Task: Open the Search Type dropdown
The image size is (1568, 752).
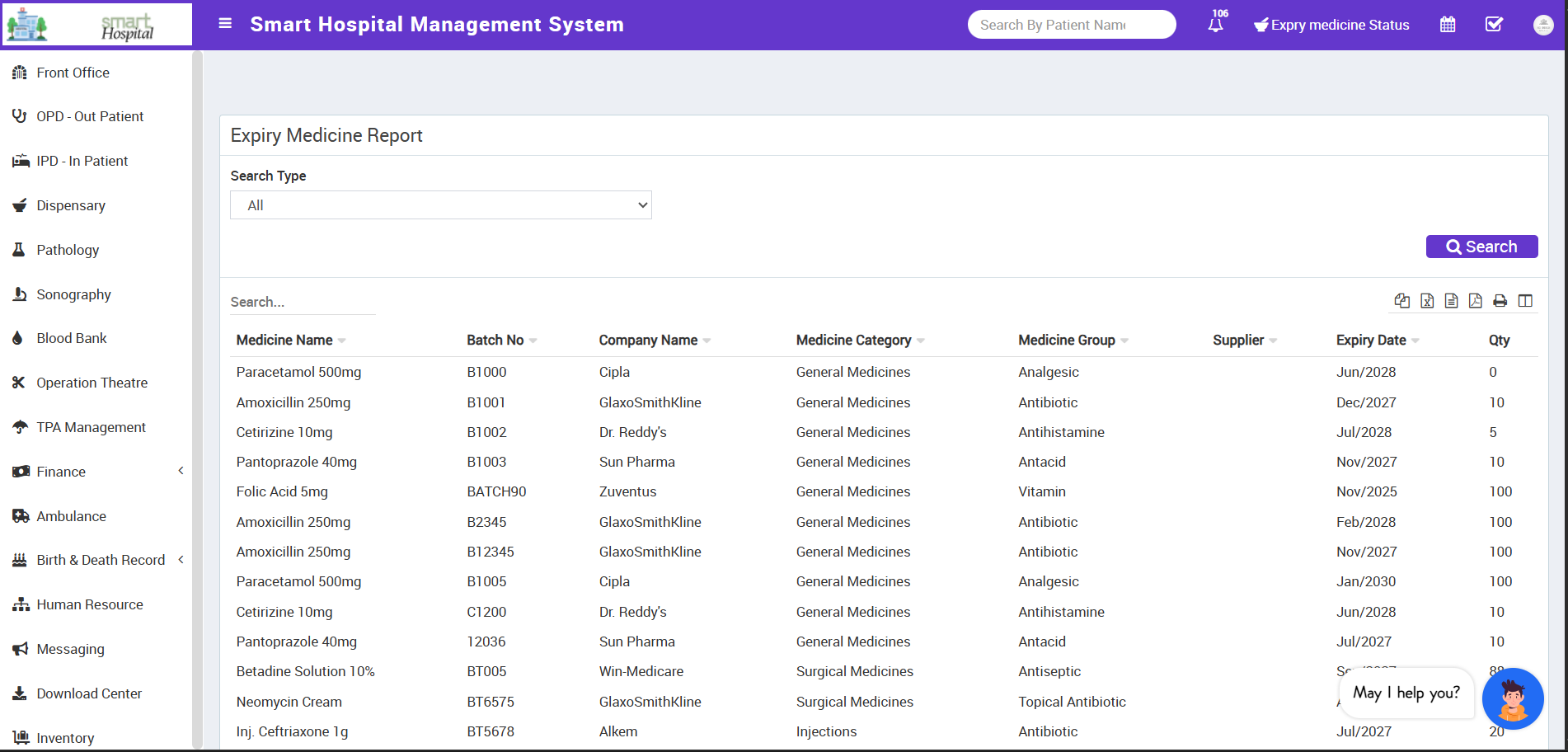Action: point(440,205)
